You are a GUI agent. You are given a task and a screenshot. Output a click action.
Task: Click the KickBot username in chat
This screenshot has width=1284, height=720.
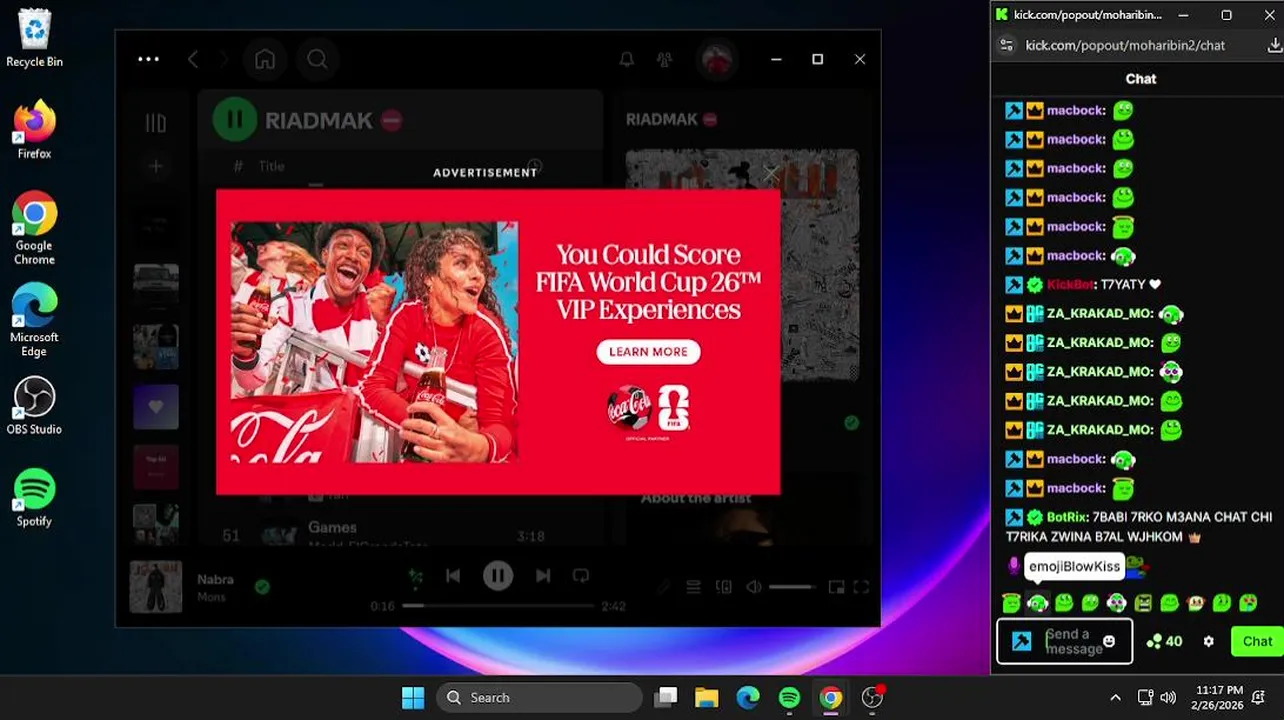point(1072,284)
